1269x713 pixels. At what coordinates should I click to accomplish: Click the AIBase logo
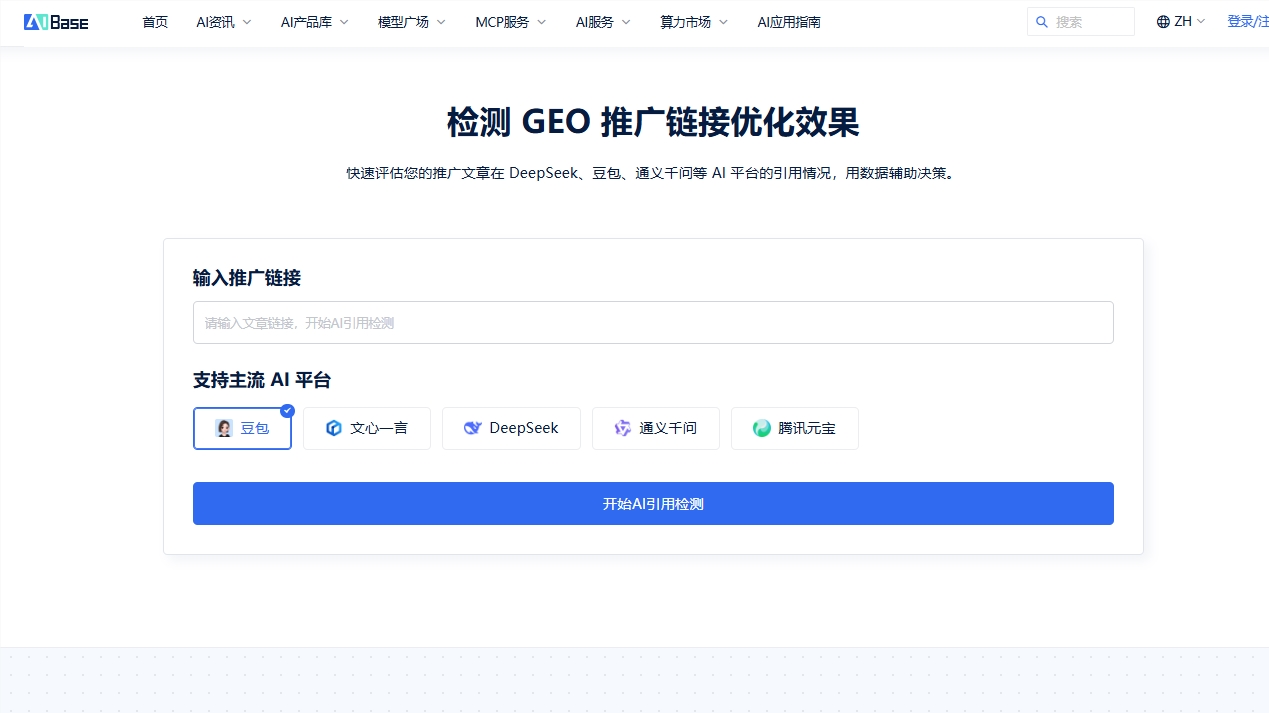point(55,21)
